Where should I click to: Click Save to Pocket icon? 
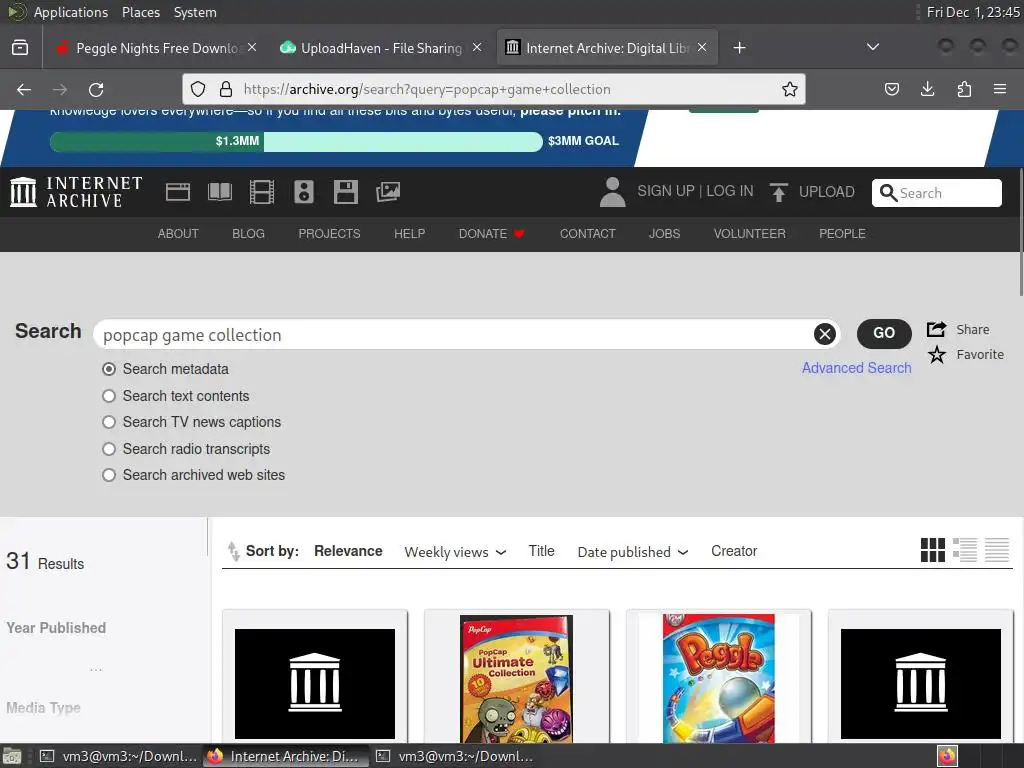tap(891, 89)
